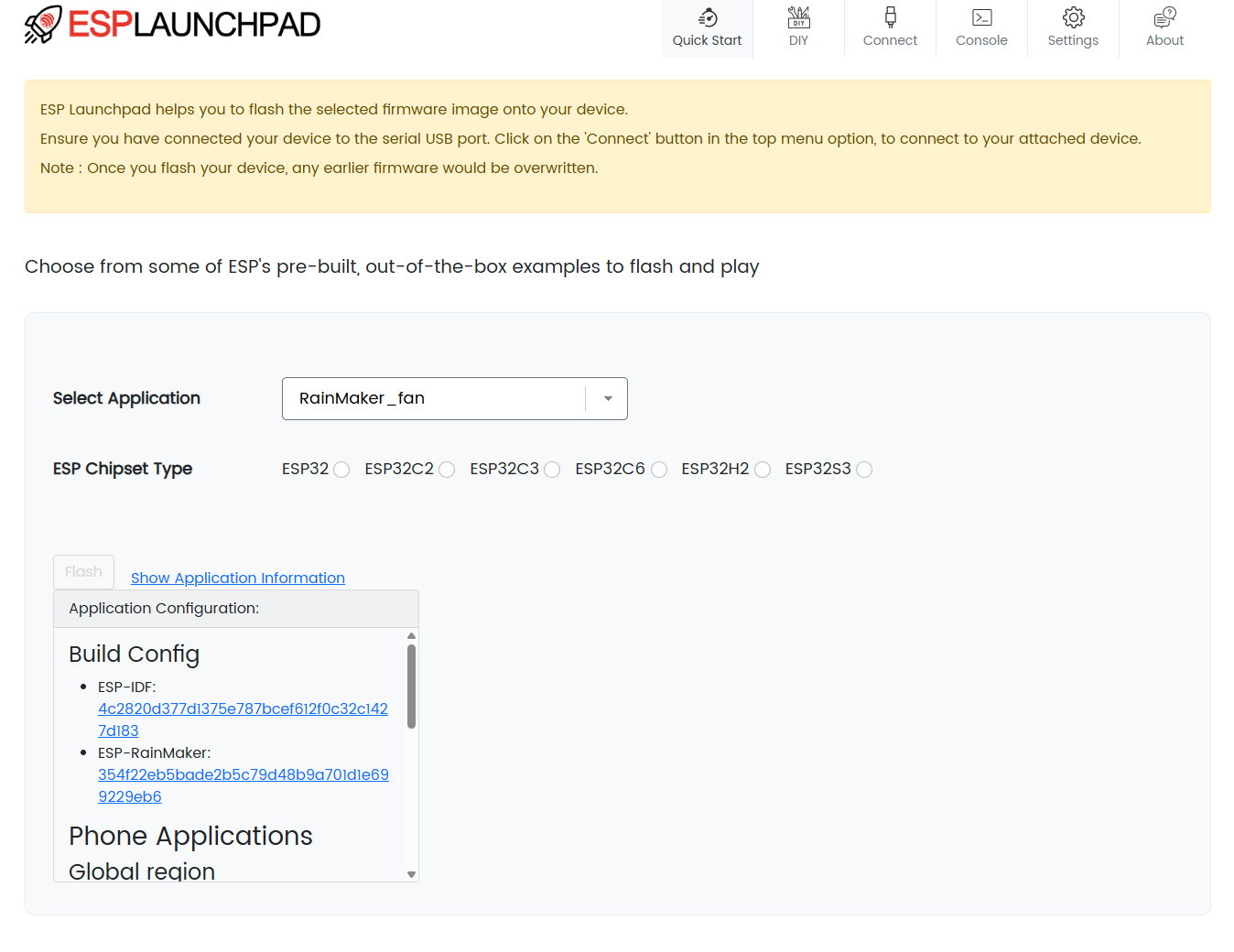Viewport: 1234px width, 952px height.
Task: Open the Quick Start speedometer icon
Action: click(707, 17)
